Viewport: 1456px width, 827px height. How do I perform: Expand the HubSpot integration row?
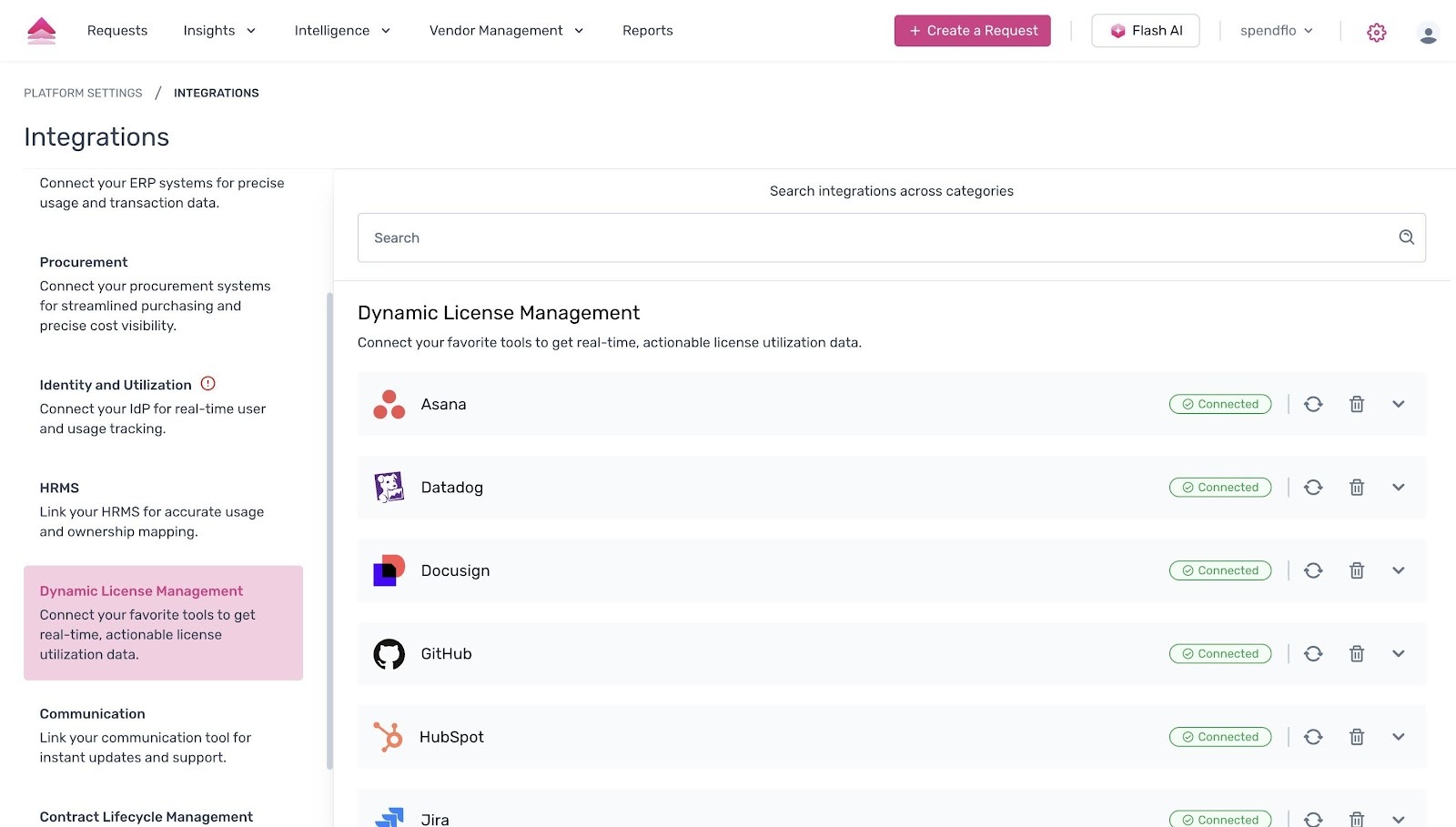[1398, 737]
